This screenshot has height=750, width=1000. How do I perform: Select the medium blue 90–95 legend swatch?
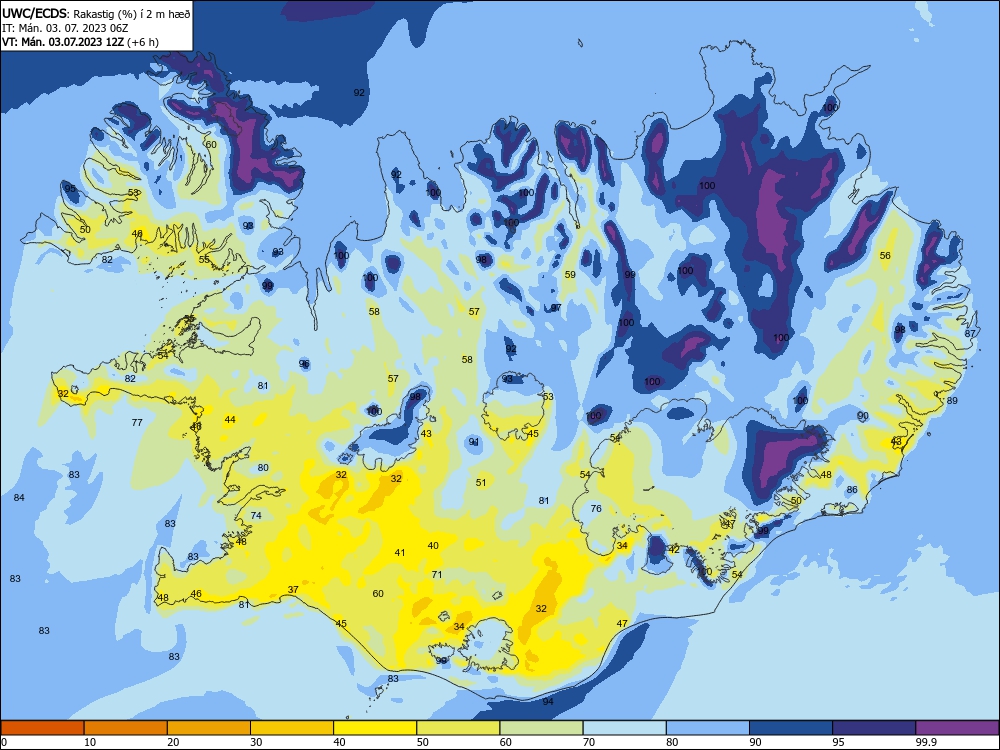[791, 728]
